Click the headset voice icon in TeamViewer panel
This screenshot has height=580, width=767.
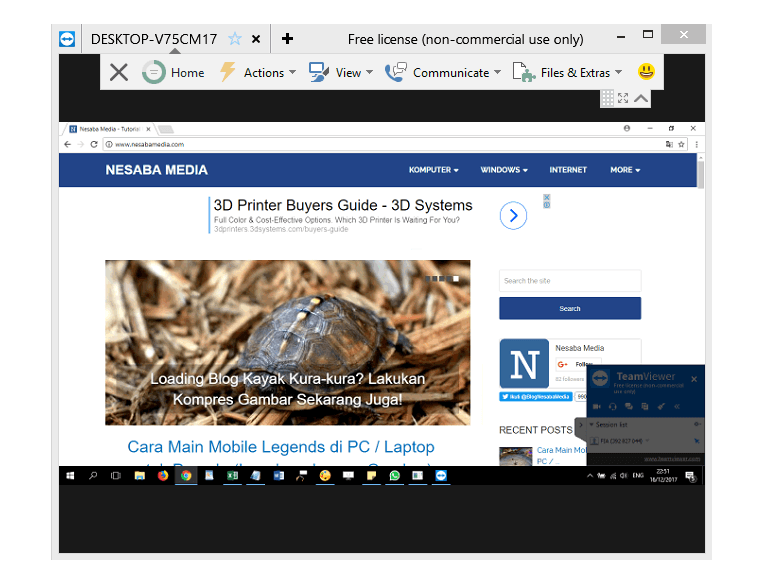point(613,406)
